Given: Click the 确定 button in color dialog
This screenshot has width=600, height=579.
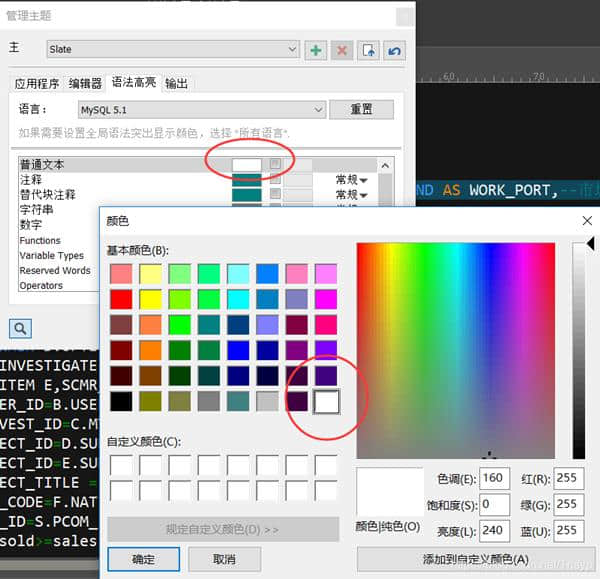Looking at the screenshot, I should pyautogui.click(x=143, y=559).
